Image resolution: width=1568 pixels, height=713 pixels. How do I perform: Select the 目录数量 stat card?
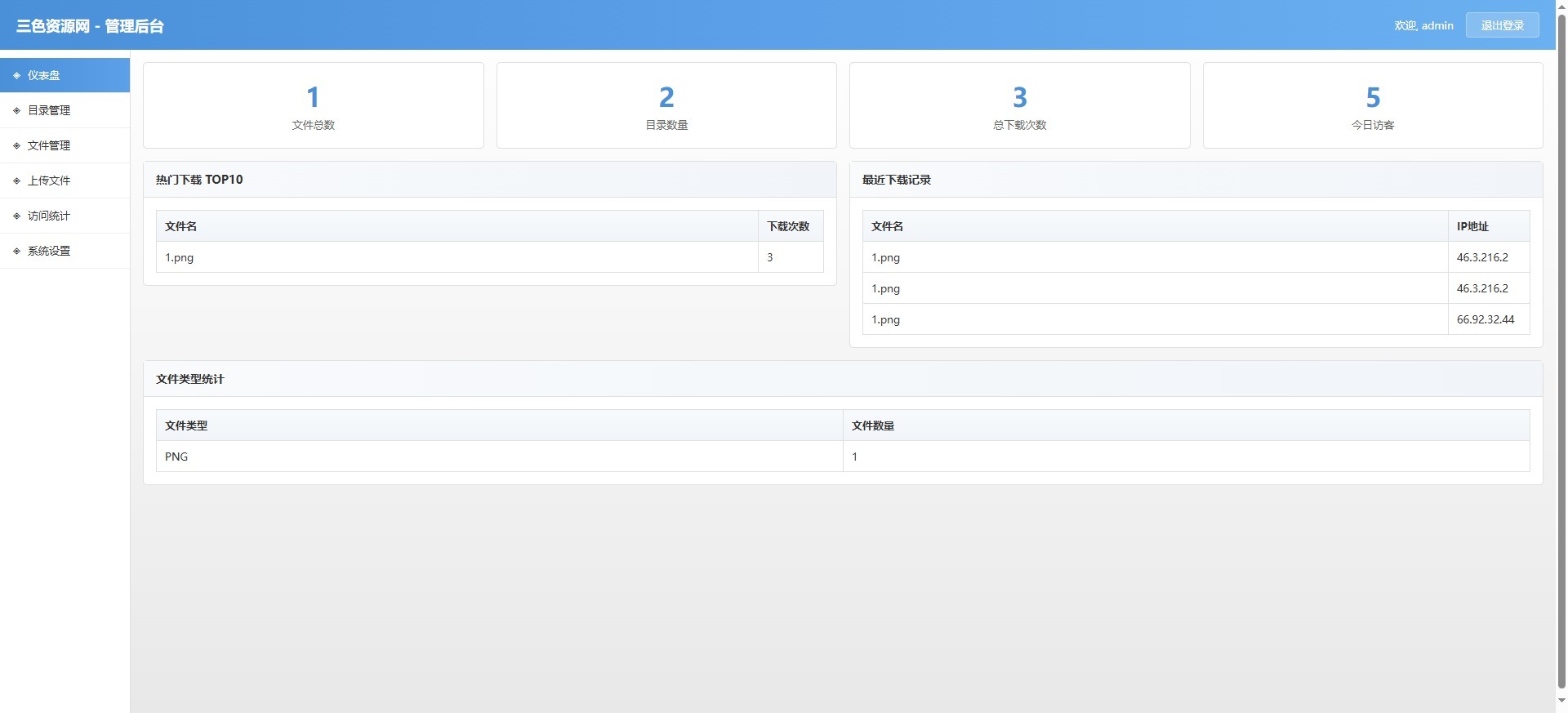666,105
